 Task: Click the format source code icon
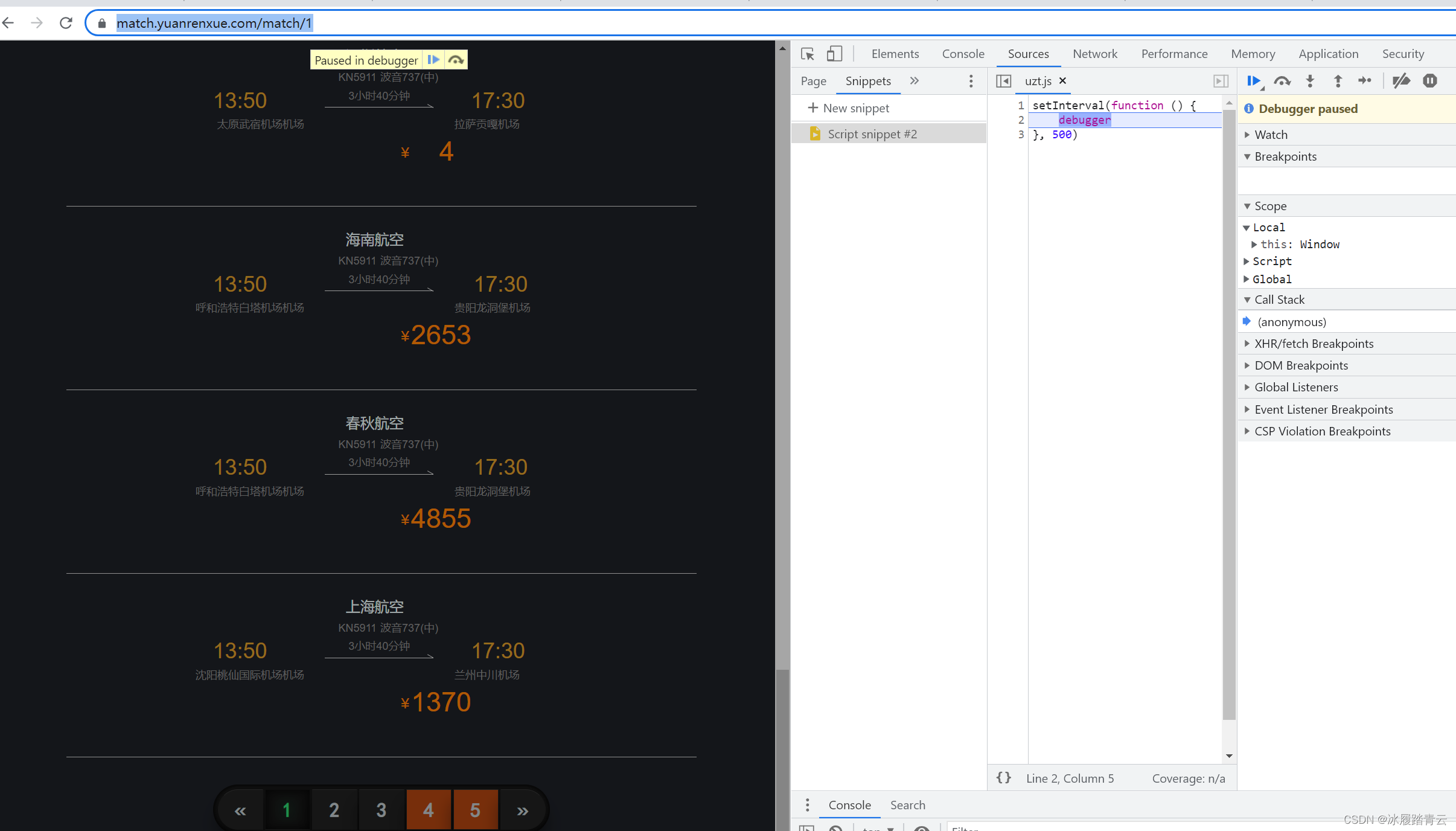pyautogui.click(x=1005, y=778)
